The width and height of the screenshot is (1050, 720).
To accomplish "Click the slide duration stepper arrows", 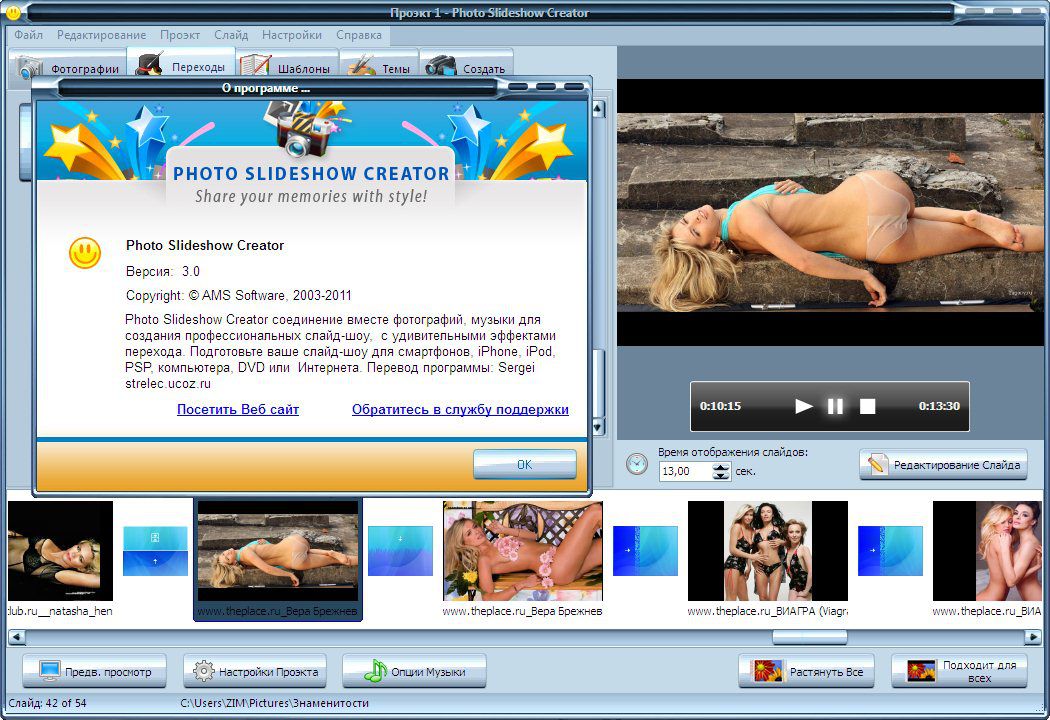I will pos(721,472).
